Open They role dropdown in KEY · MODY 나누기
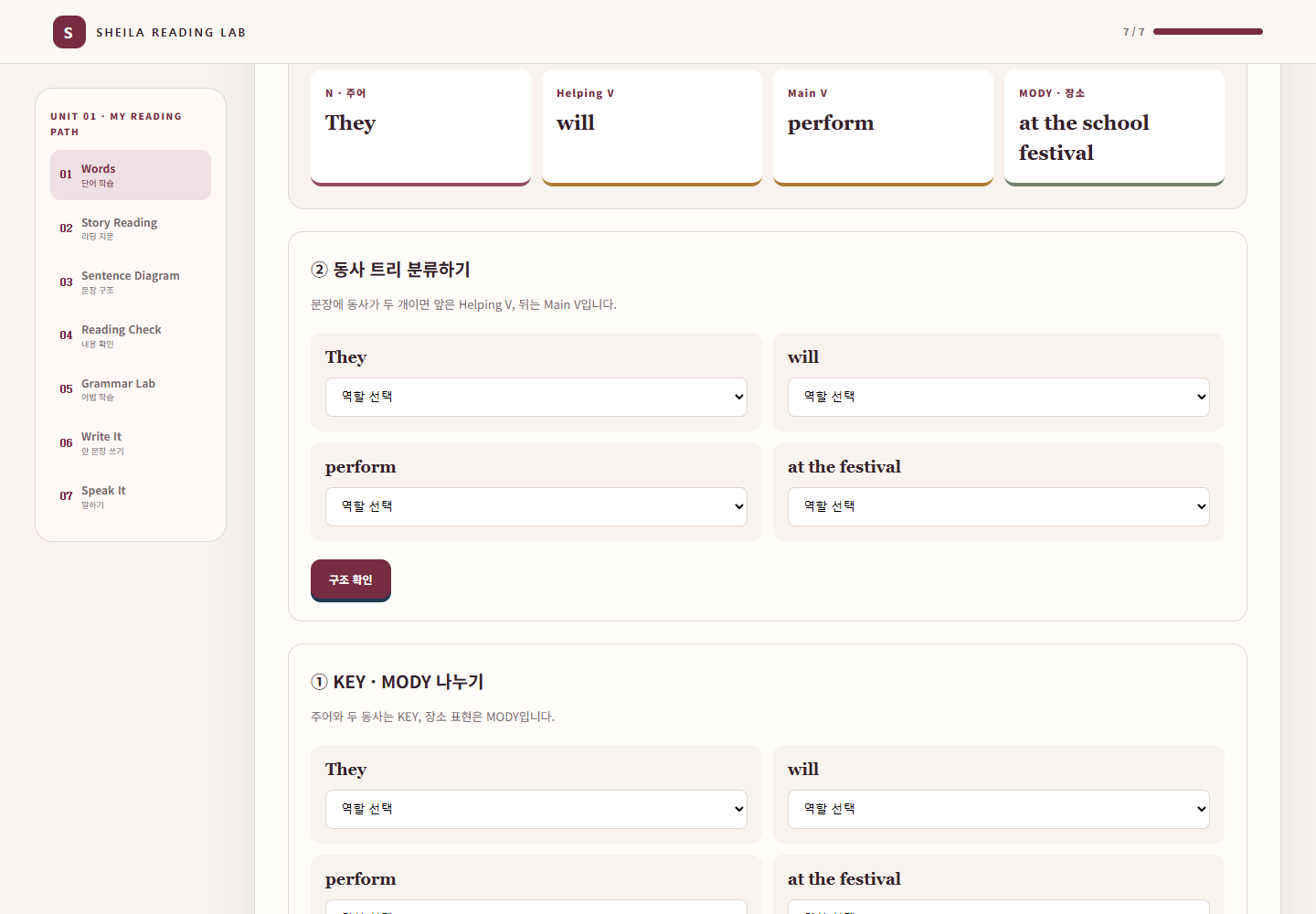1316x914 pixels. point(536,809)
